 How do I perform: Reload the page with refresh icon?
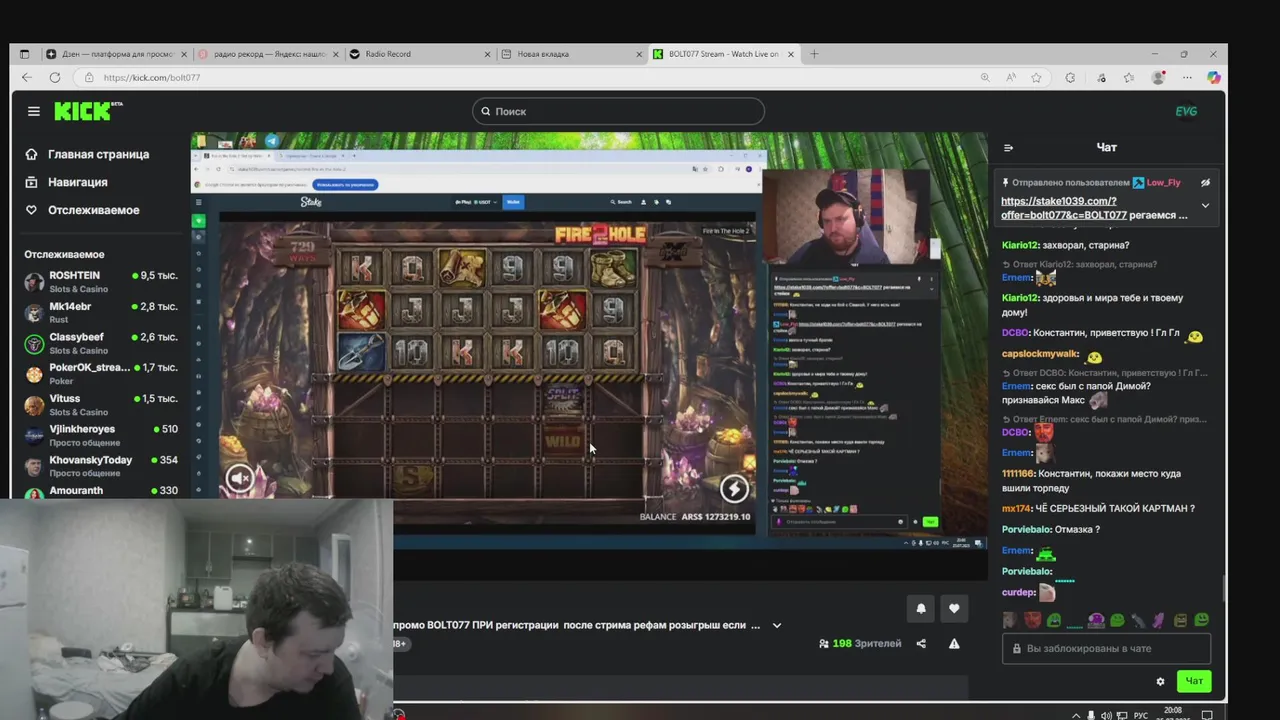55,77
